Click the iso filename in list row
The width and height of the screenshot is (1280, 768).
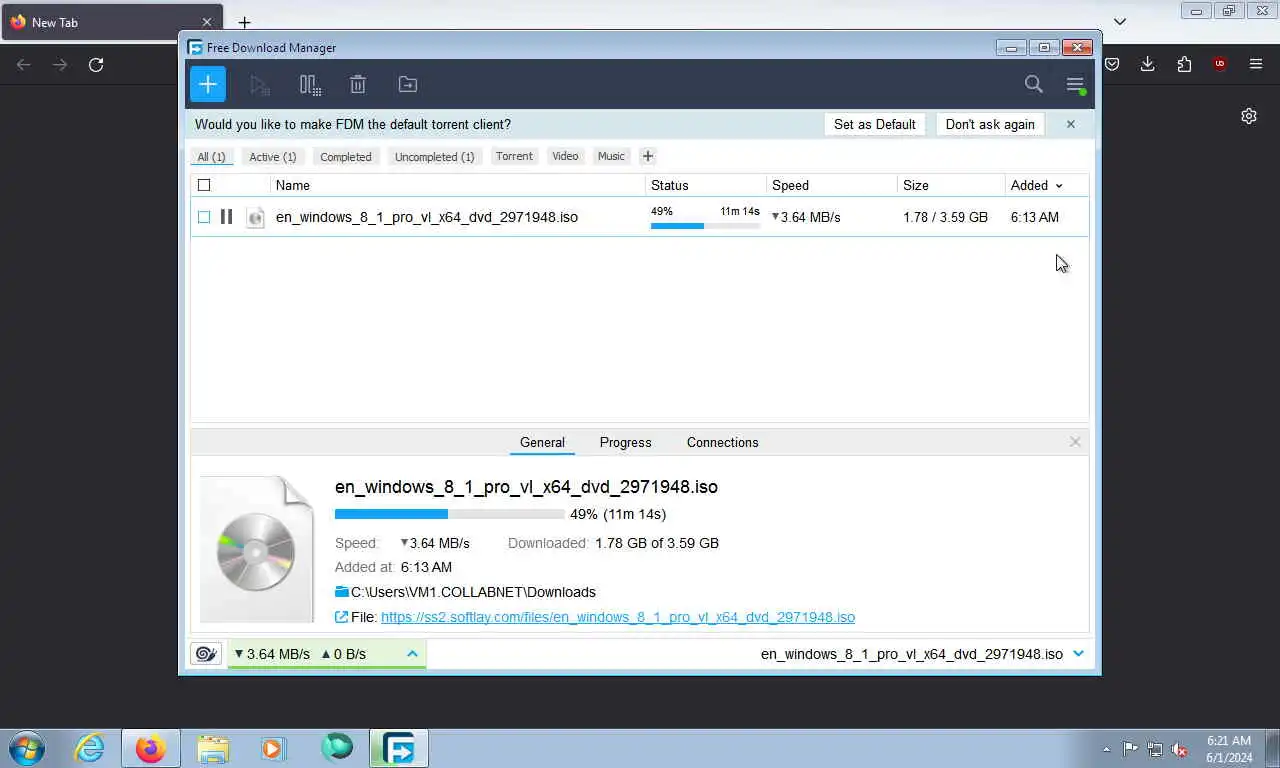point(427,217)
